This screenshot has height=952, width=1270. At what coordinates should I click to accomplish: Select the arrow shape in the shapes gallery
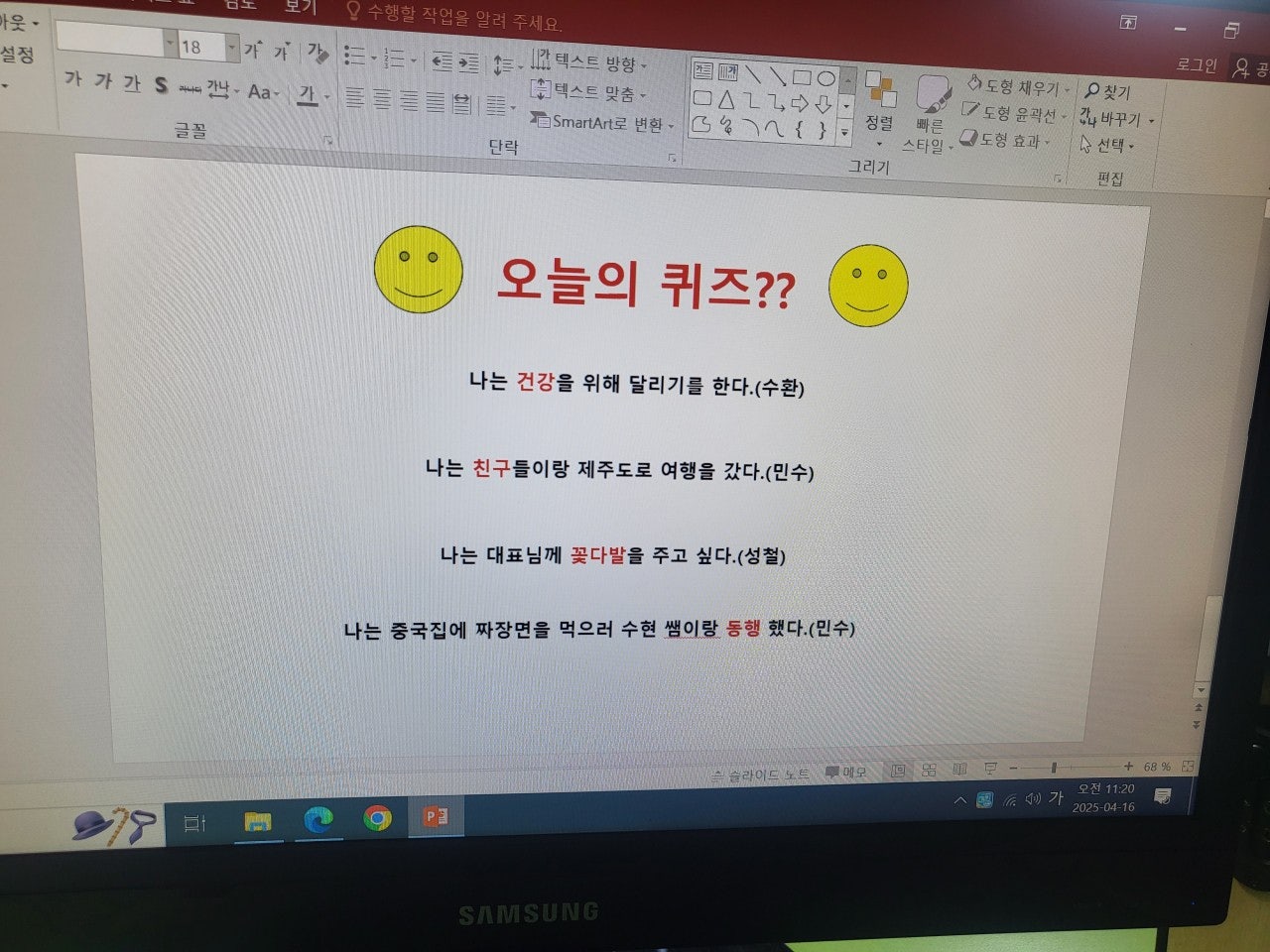point(799,102)
